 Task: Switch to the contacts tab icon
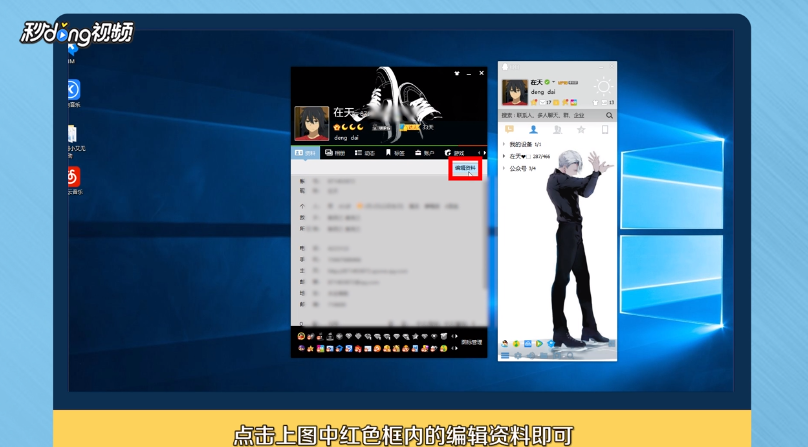click(533, 129)
